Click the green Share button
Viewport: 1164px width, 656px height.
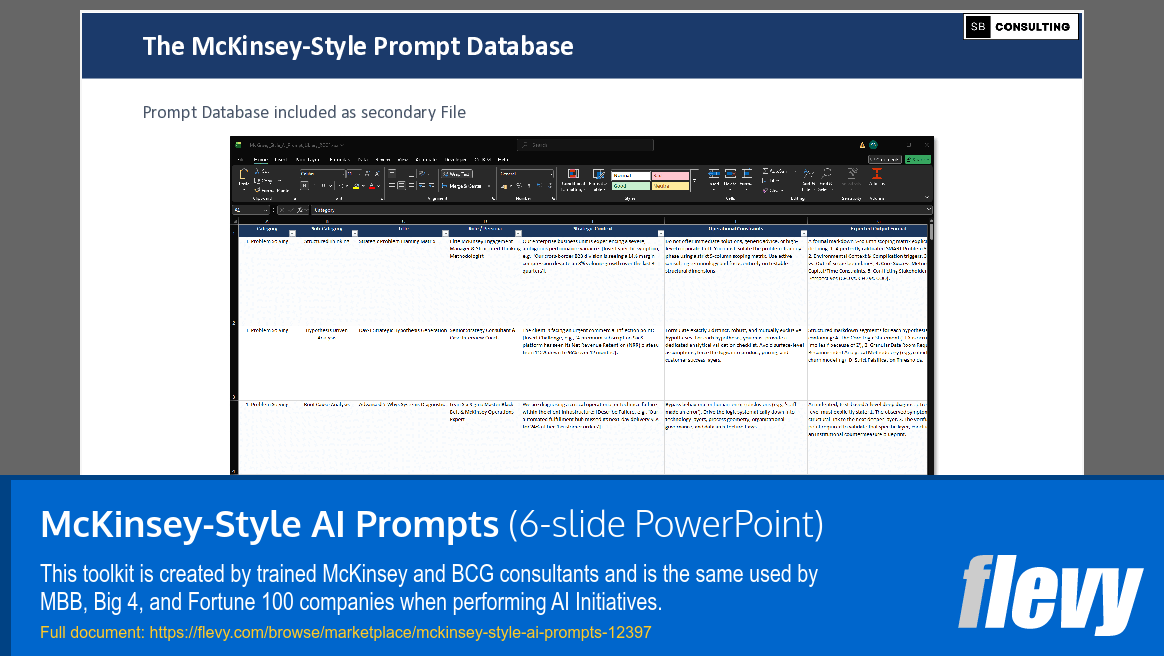[x=918, y=160]
